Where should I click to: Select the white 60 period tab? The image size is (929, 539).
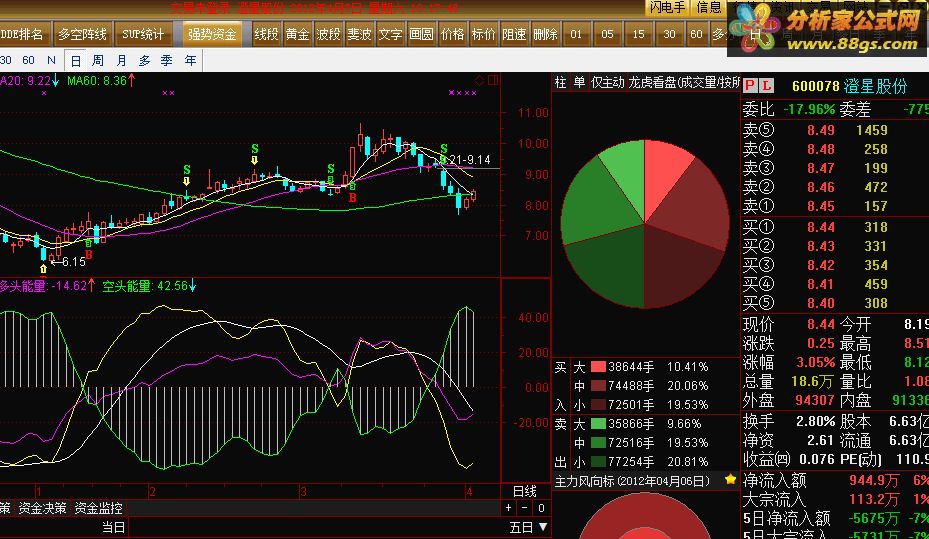tap(28, 60)
